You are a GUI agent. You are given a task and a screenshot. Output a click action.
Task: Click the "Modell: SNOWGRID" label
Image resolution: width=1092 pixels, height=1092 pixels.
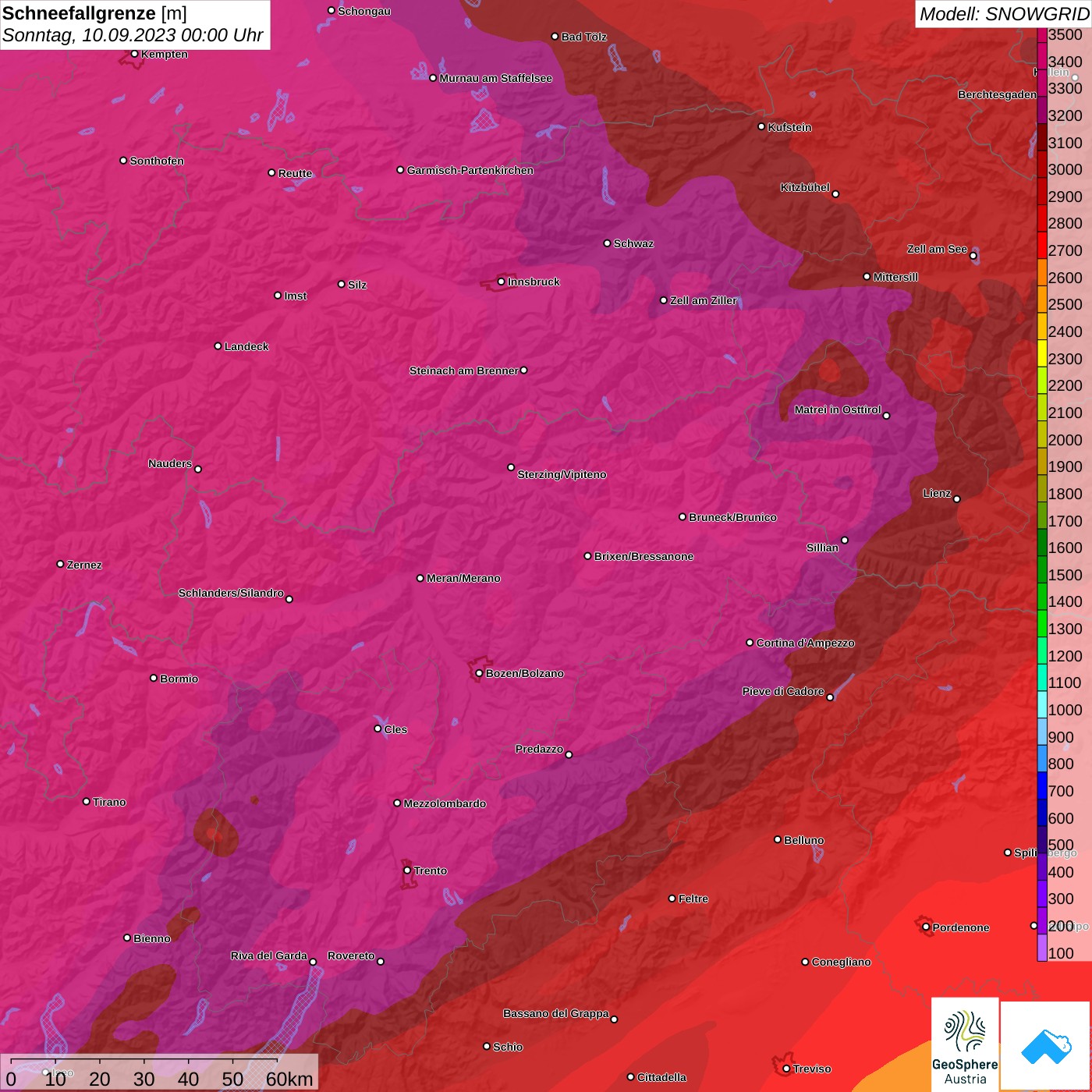1004,14
